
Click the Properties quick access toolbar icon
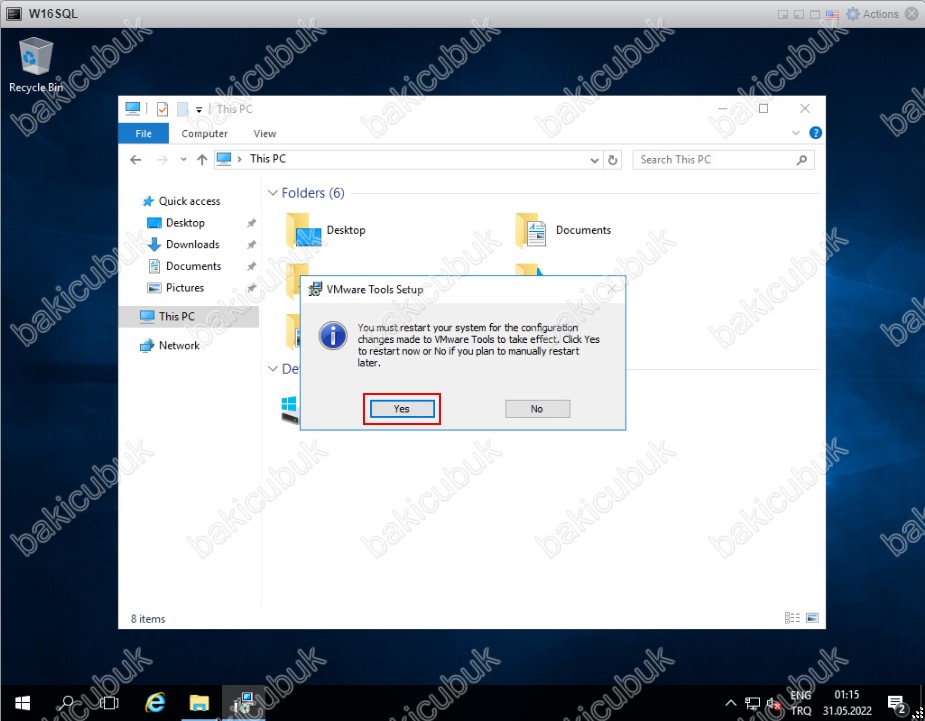pos(162,109)
